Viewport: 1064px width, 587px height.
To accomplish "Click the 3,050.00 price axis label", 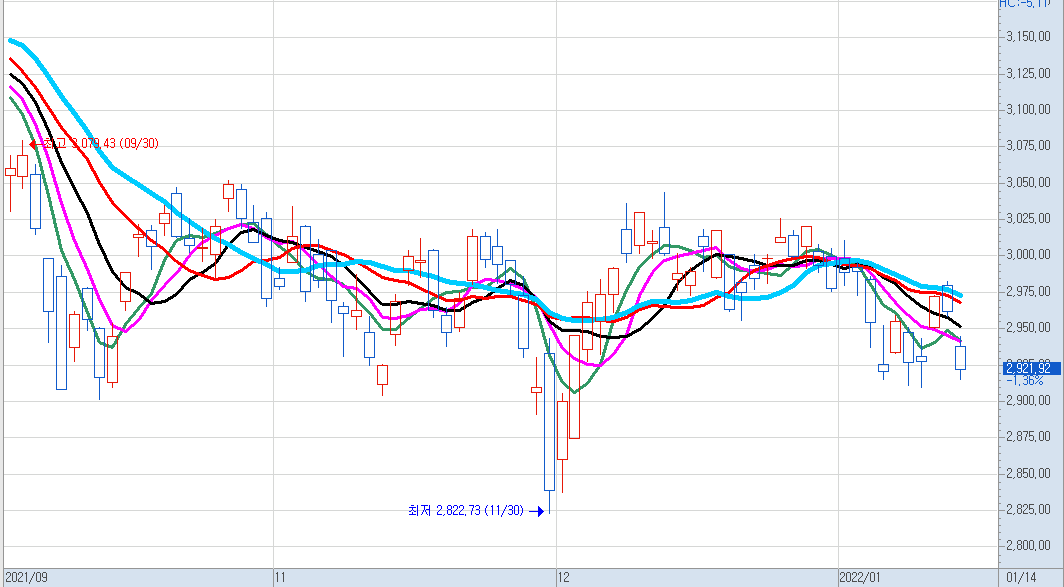I will point(1028,183).
